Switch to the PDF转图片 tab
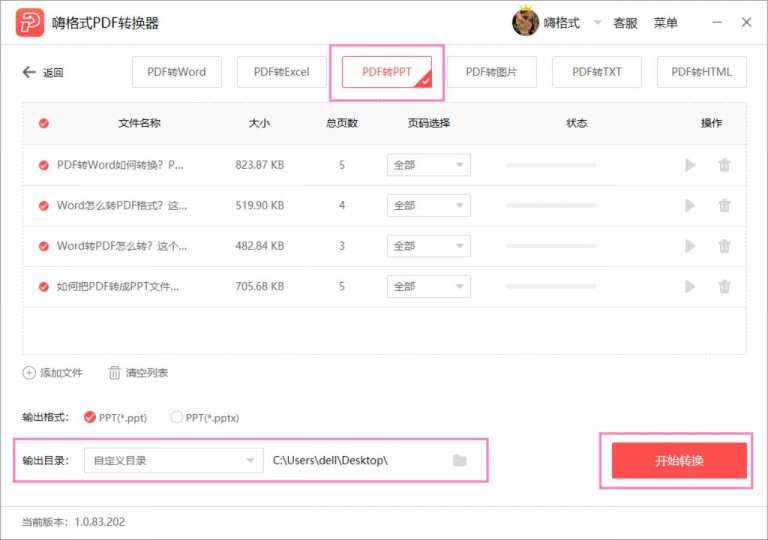 [492, 72]
